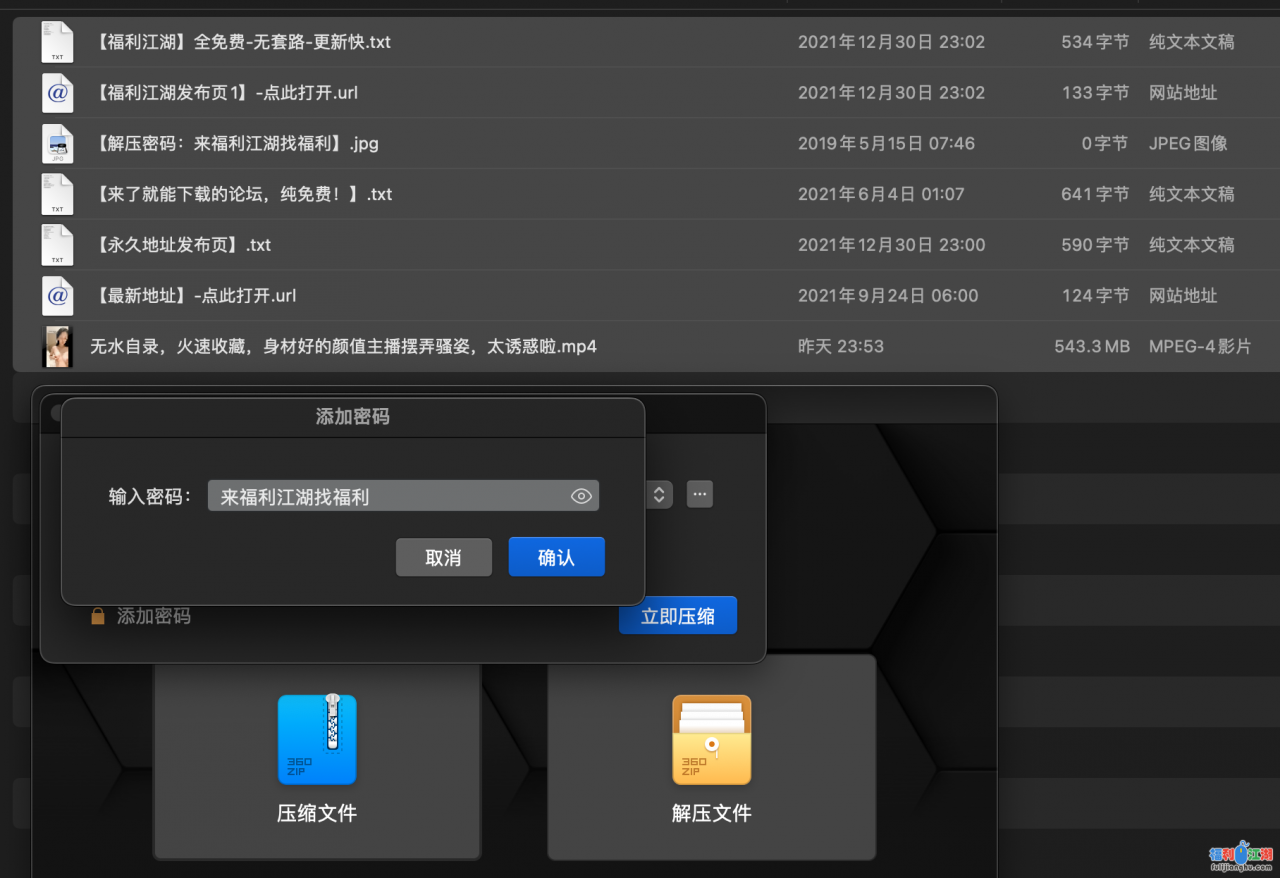Confirm the password with 确认 button

(556, 557)
